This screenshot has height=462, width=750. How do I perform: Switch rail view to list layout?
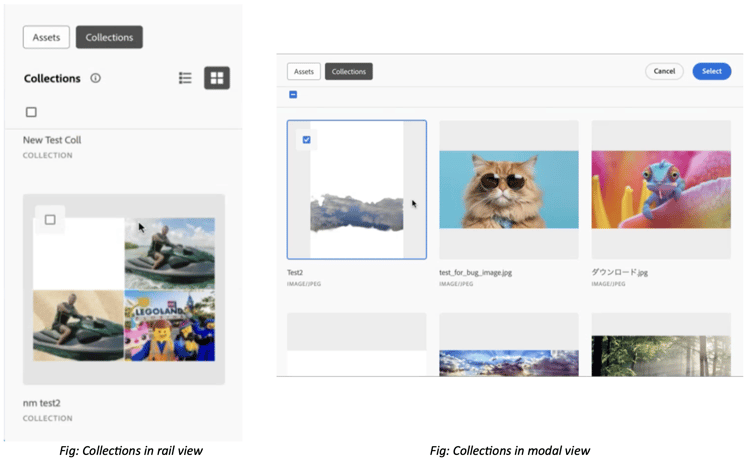(185, 78)
